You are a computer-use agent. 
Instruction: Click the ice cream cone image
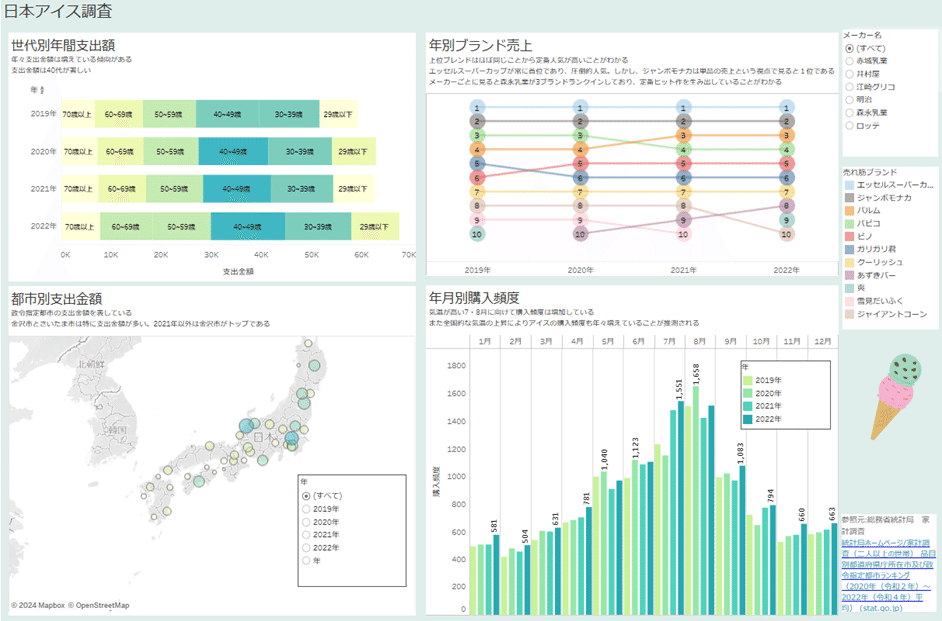895,397
